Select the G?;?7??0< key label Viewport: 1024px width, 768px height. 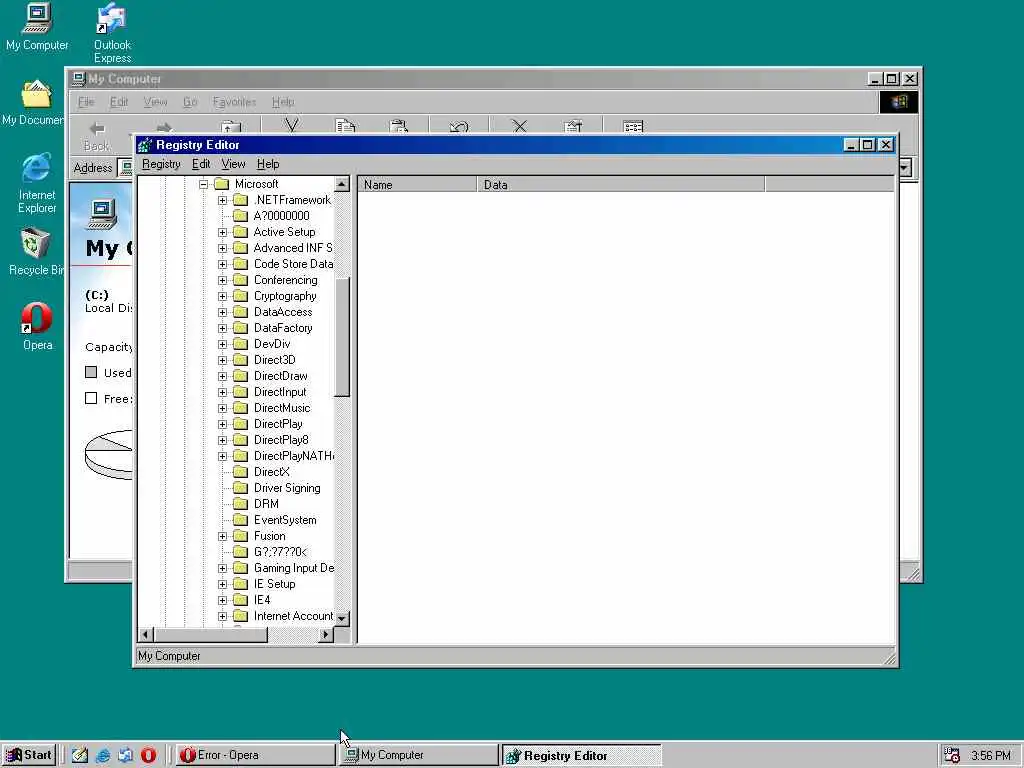pos(280,552)
